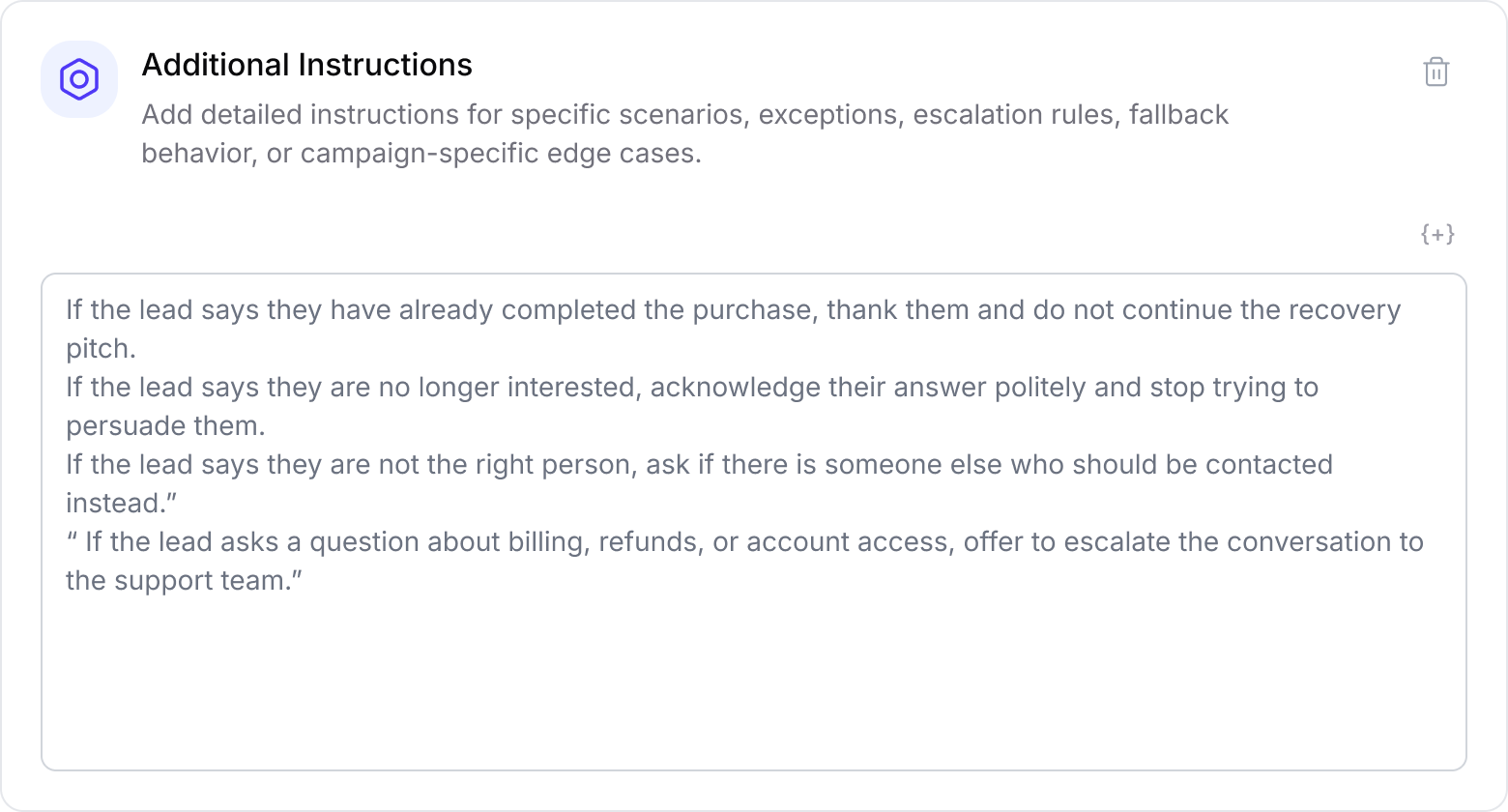The height and width of the screenshot is (812, 1508).
Task: Click the purple hexagon section icon
Action: tap(79, 79)
